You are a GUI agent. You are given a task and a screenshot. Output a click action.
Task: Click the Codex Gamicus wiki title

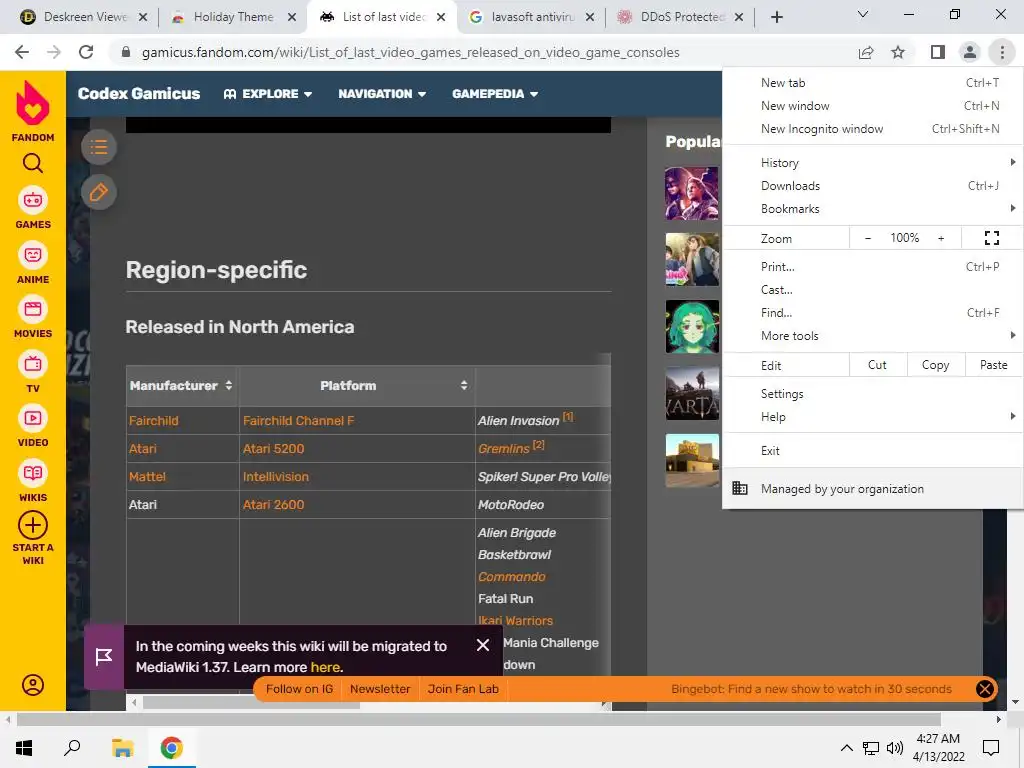point(138,93)
